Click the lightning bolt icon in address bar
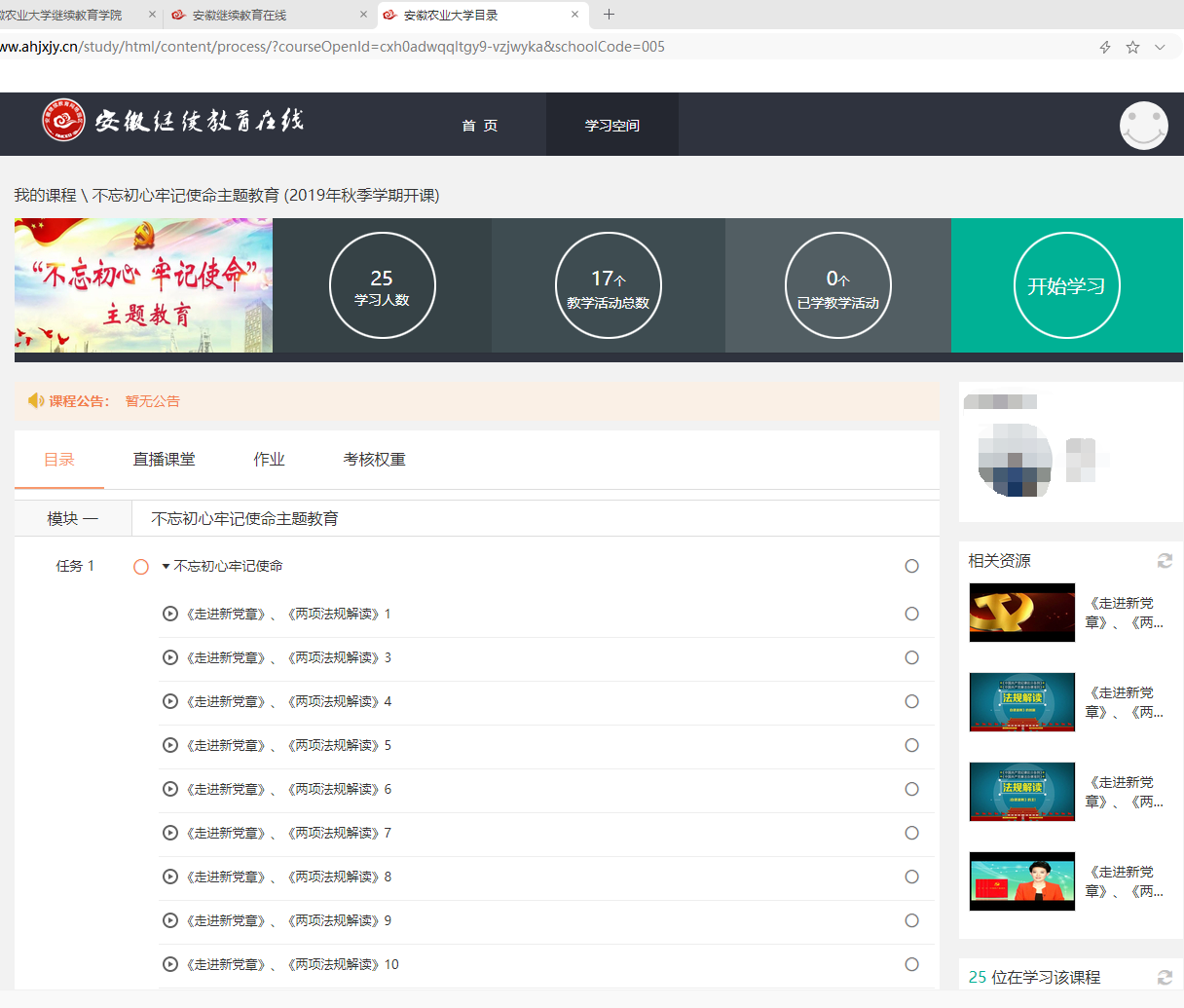This screenshot has width=1184, height=1008. click(1105, 47)
